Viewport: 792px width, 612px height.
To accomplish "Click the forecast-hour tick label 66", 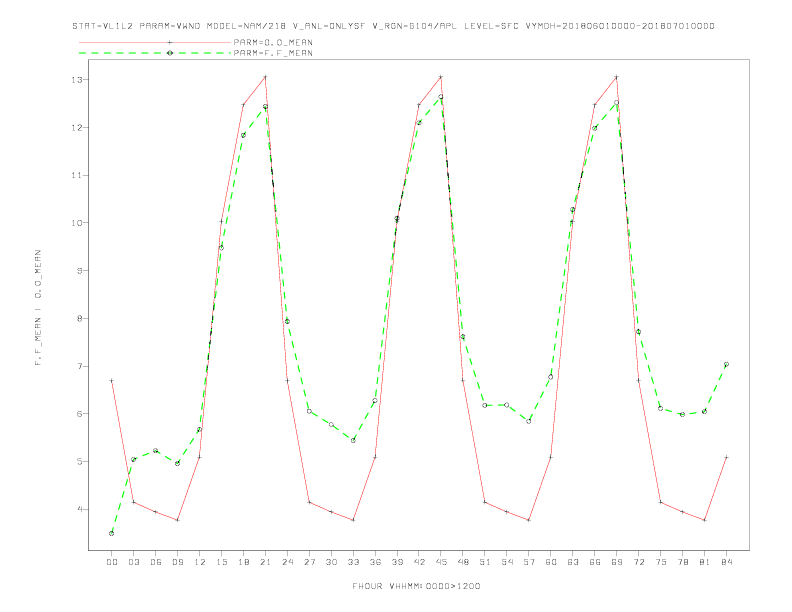I will (595, 562).
